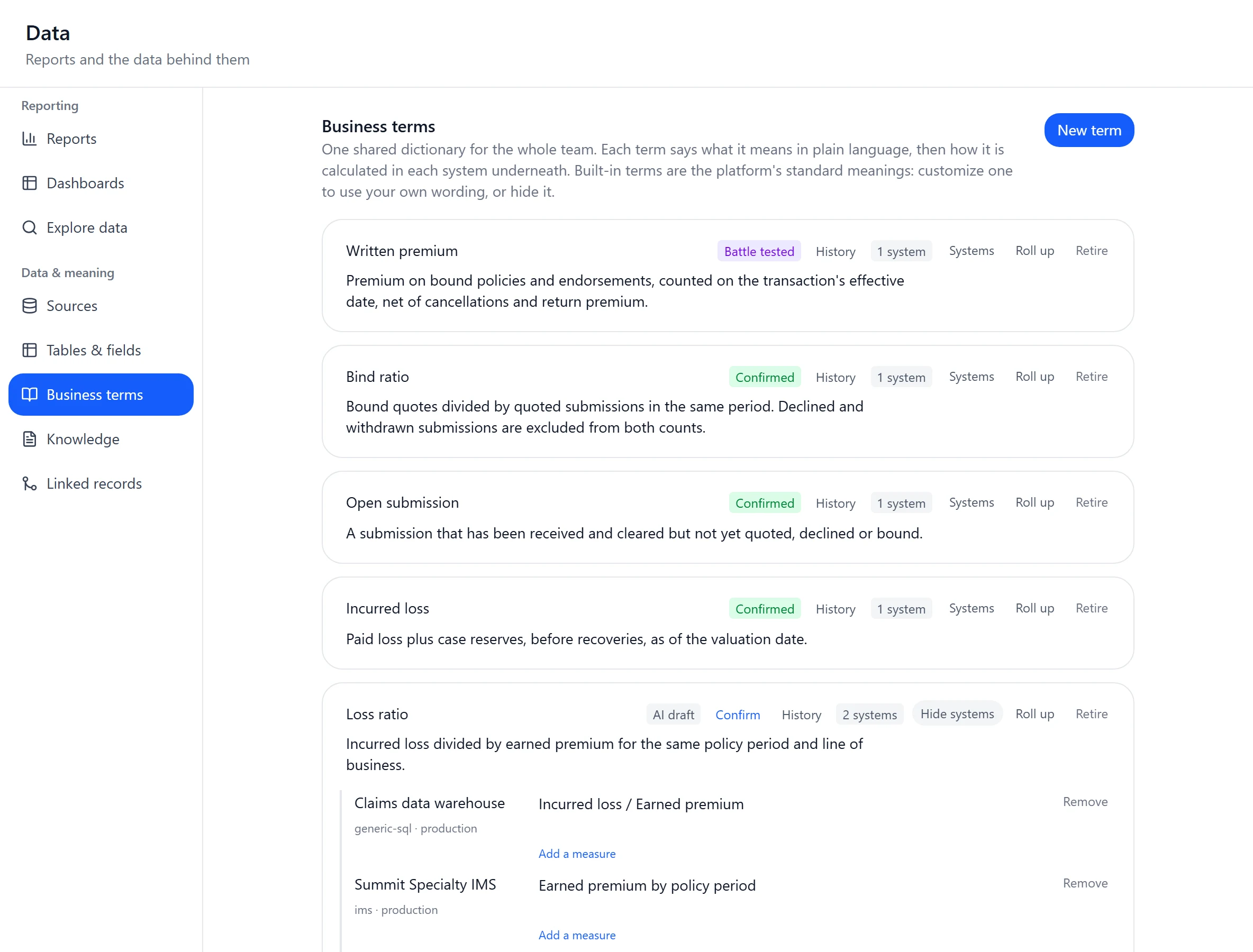Screen dimensions: 1253x952
Task: Confirm the Loss ratio AI draft
Action: [738, 715]
